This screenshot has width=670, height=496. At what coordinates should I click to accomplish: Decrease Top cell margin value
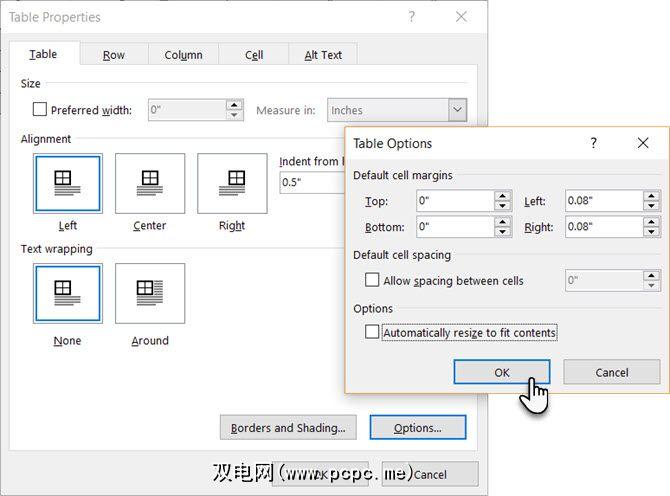(502, 206)
